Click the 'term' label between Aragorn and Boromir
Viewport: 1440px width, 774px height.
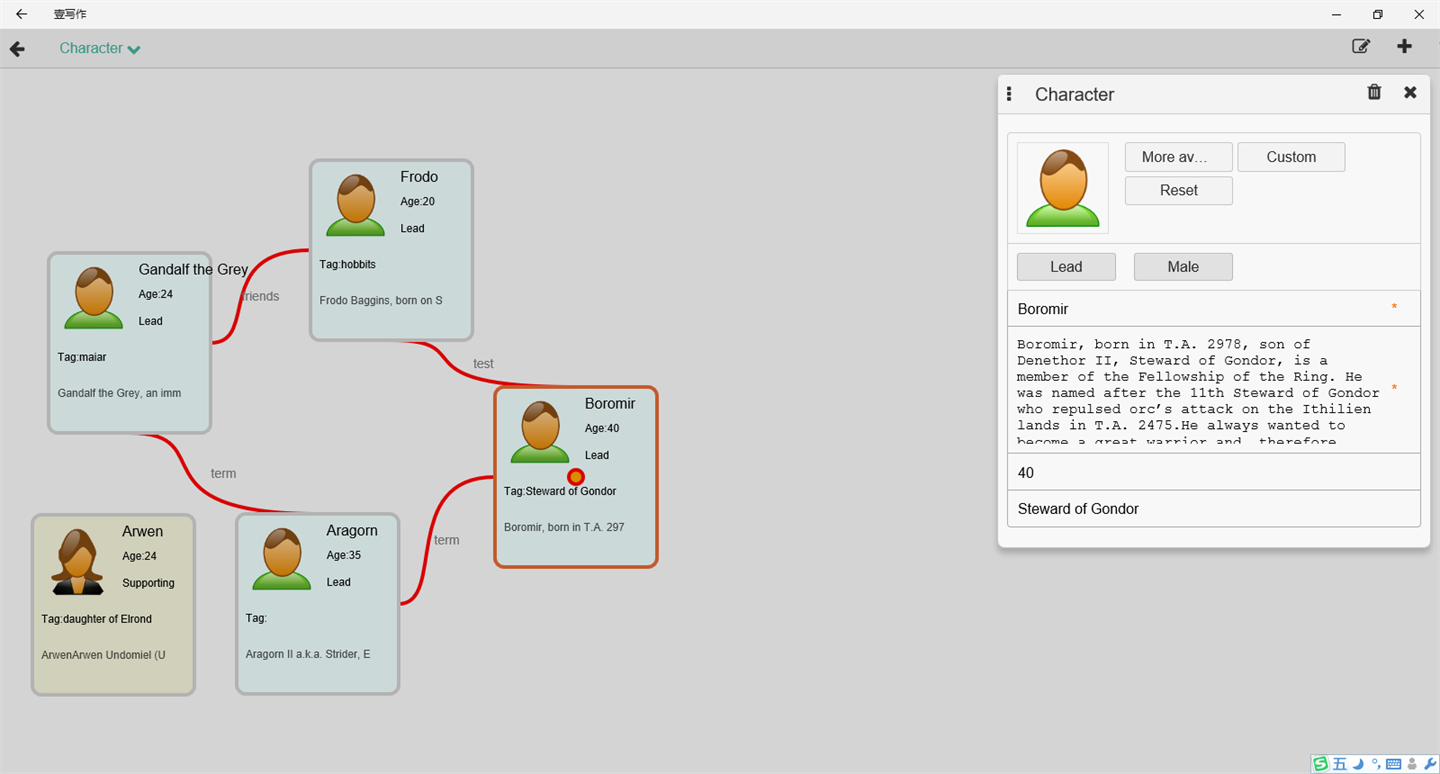click(446, 540)
